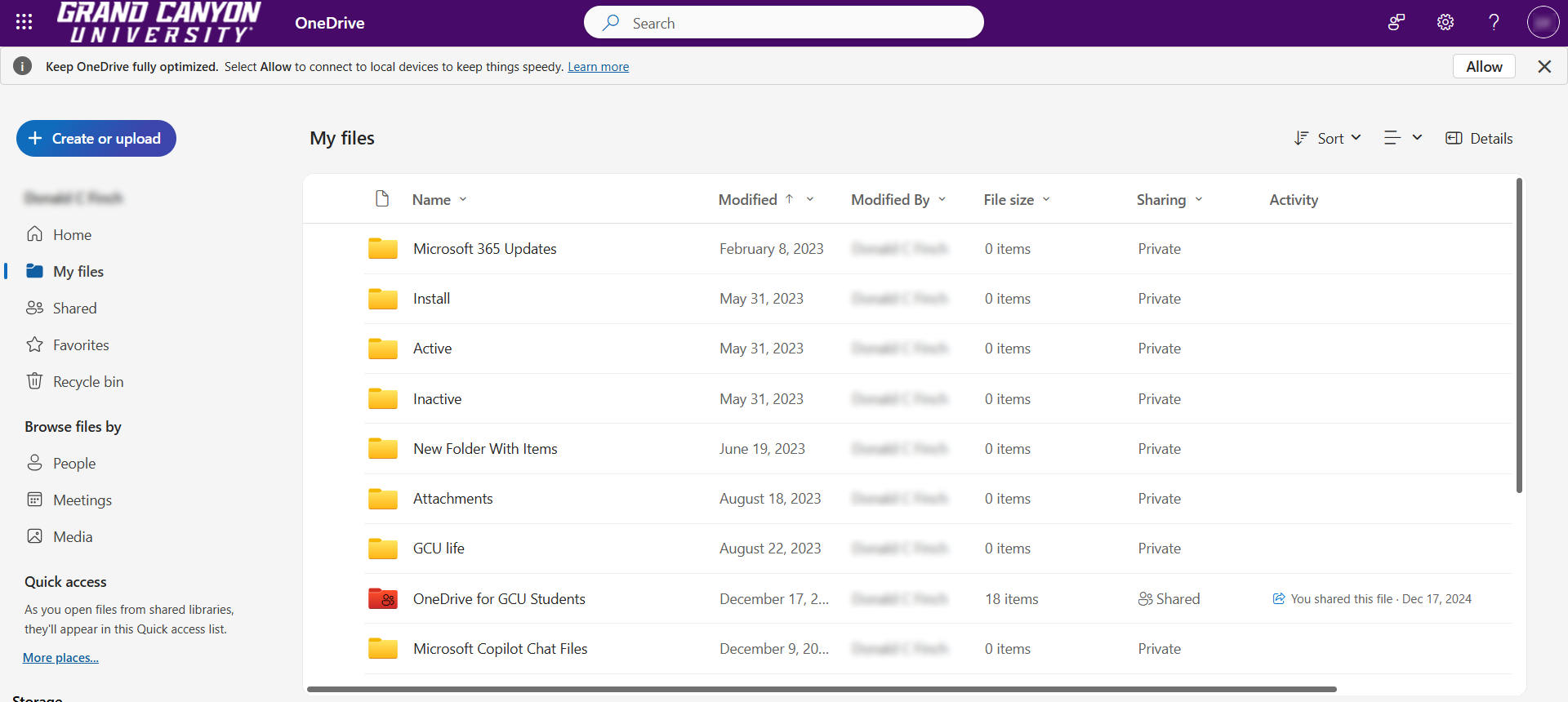Open the app launcher waffle icon
Image resolution: width=1568 pixels, height=702 pixels.
click(24, 23)
